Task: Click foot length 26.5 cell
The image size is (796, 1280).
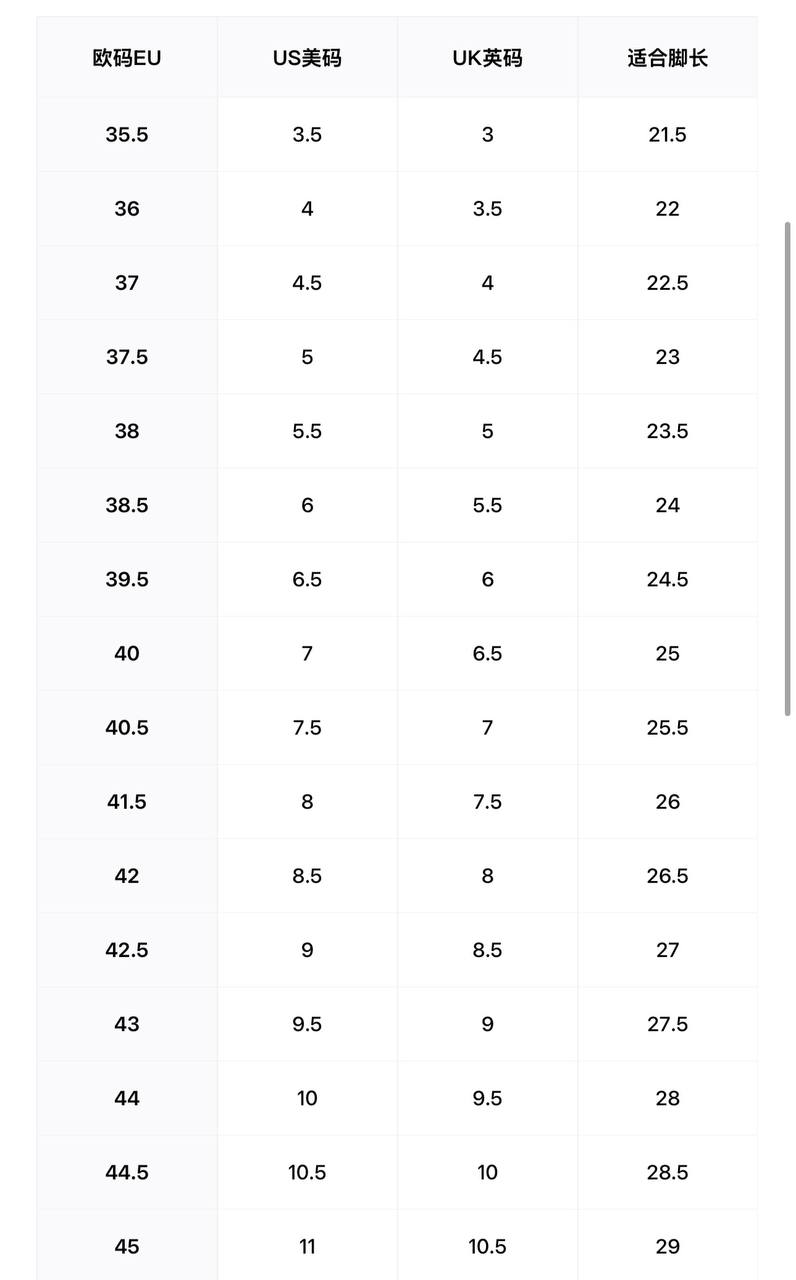Action: point(667,876)
